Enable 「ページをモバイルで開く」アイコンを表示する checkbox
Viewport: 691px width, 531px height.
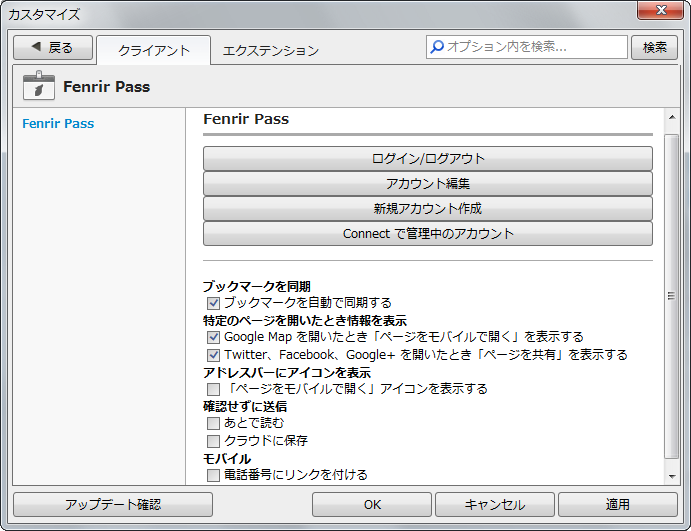click(x=213, y=389)
